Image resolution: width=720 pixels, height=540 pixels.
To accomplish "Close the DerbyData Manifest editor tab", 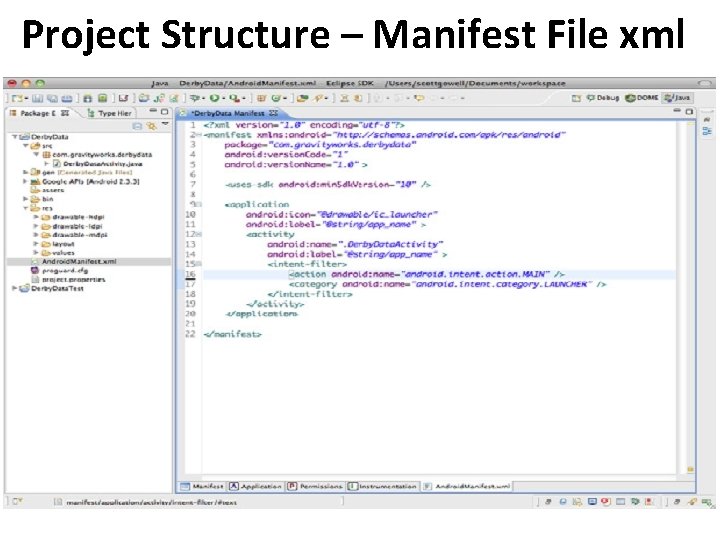I will pos(274,113).
